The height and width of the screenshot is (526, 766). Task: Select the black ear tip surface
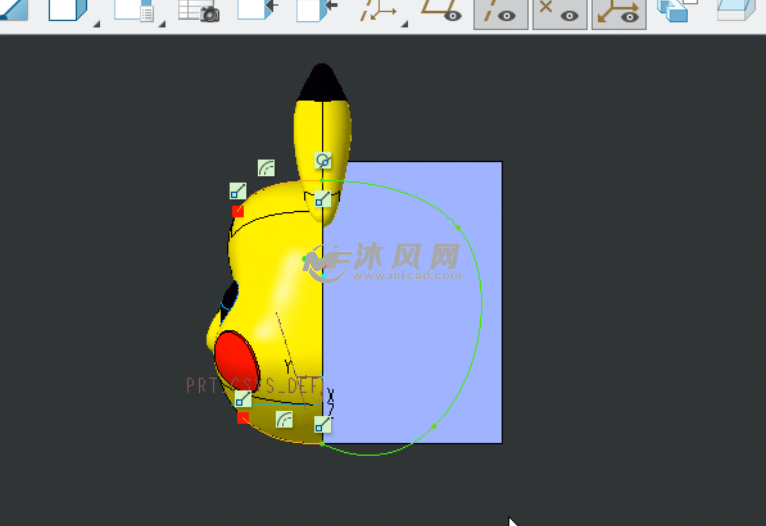(322, 83)
